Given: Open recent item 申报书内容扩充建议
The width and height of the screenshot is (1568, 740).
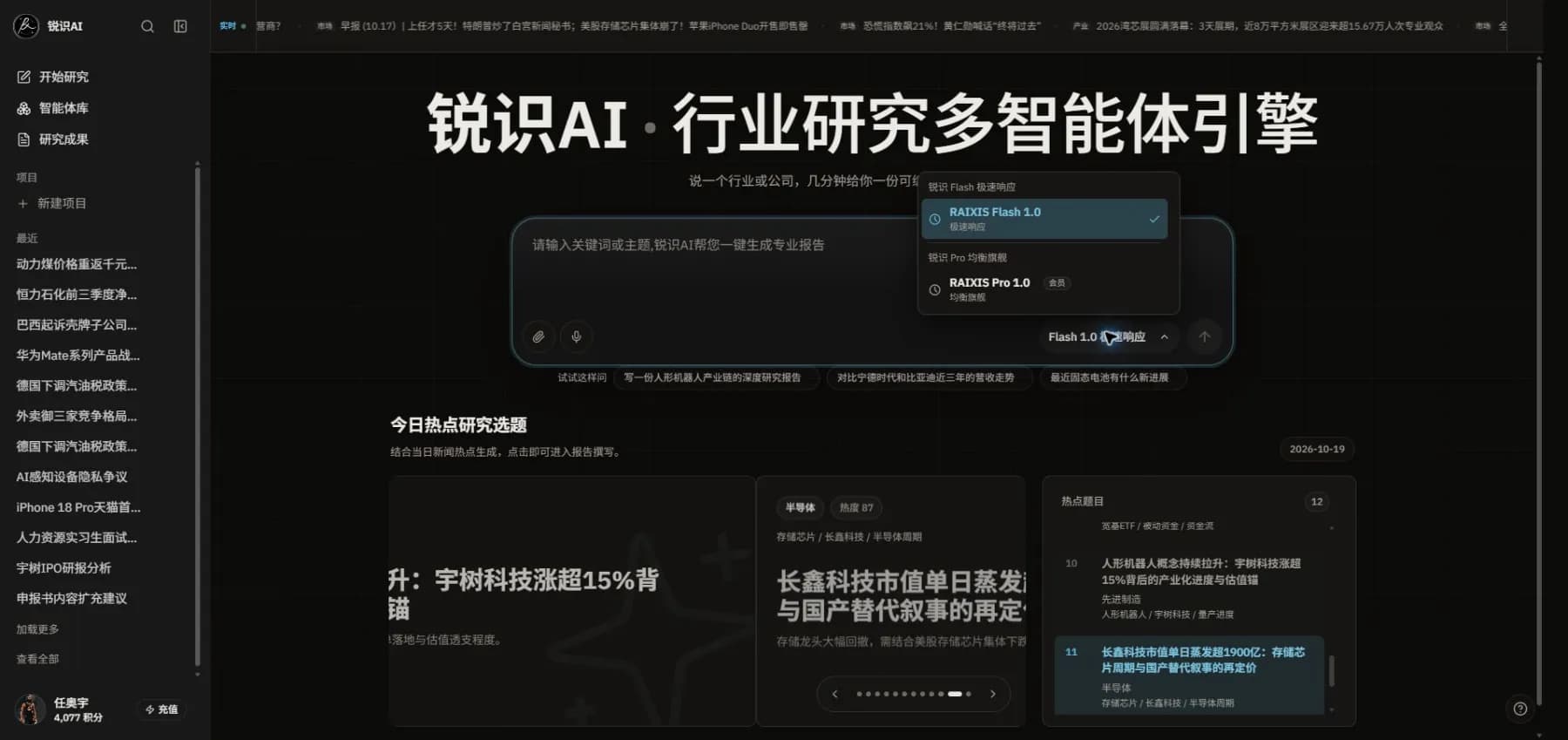Looking at the screenshot, I should coord(71,599).
